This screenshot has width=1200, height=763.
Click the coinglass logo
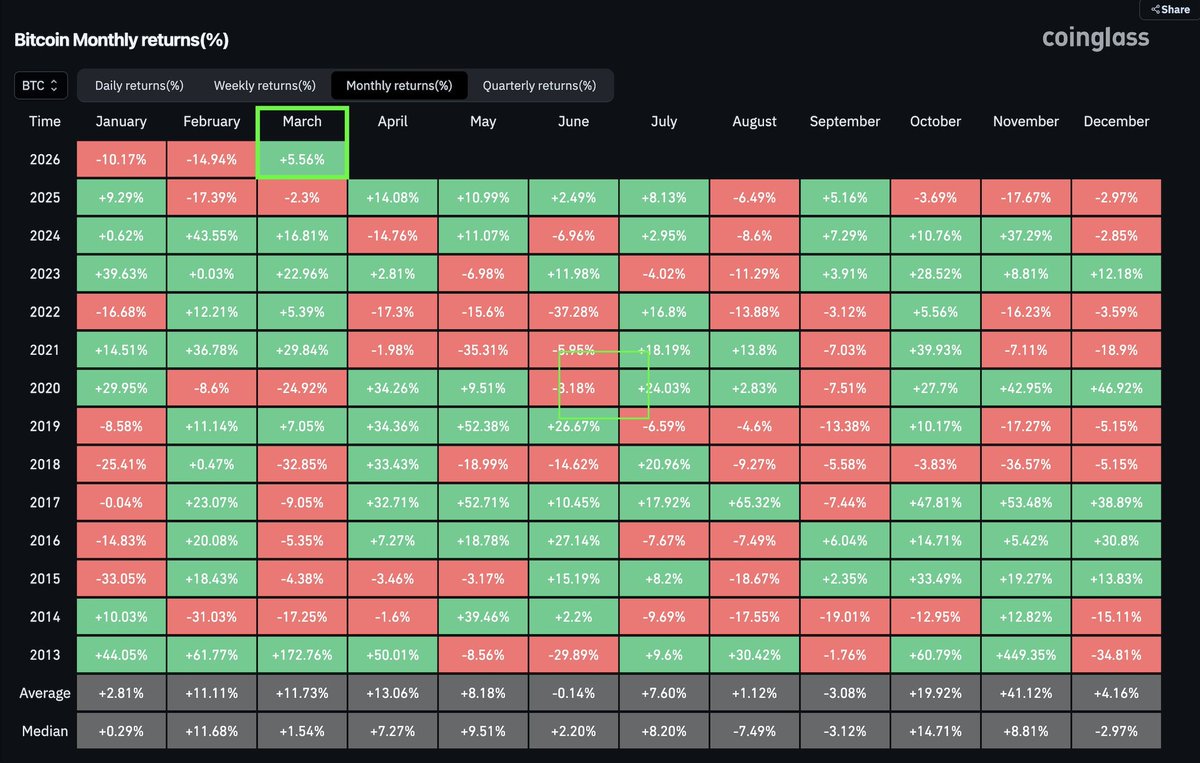pos(1095,38)
